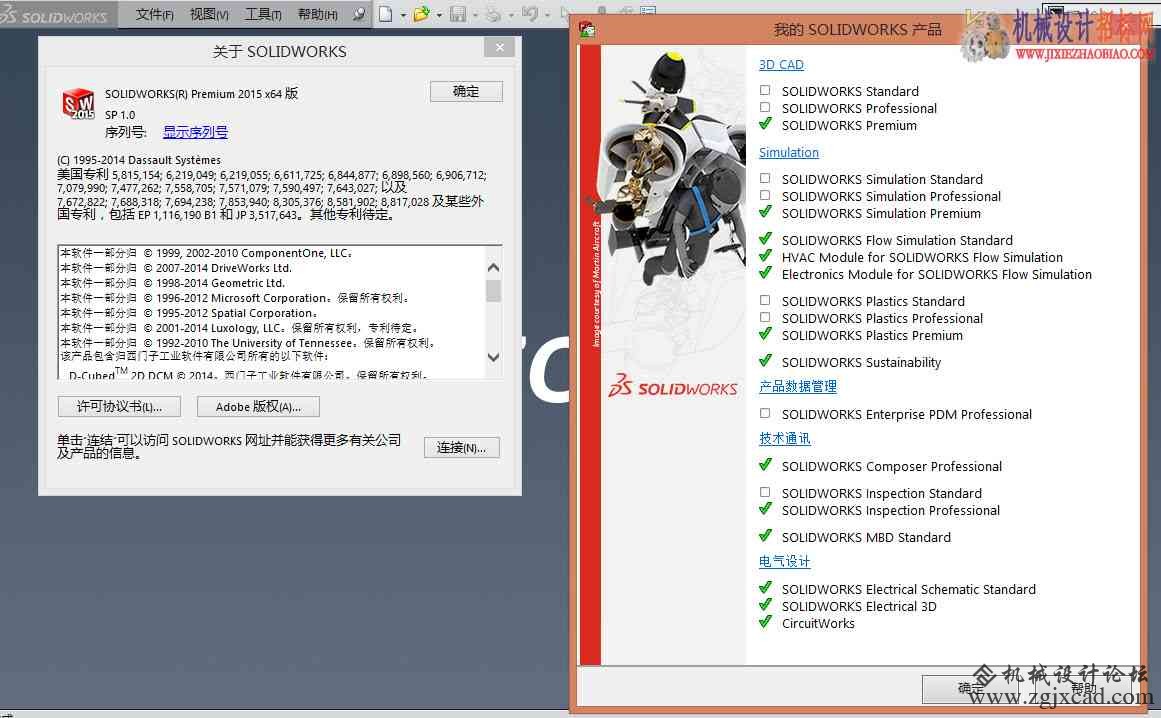Viewport: 1161px width, 718px height.
Task: Click the Print icon in the toolbar
Action: point(493,14)
